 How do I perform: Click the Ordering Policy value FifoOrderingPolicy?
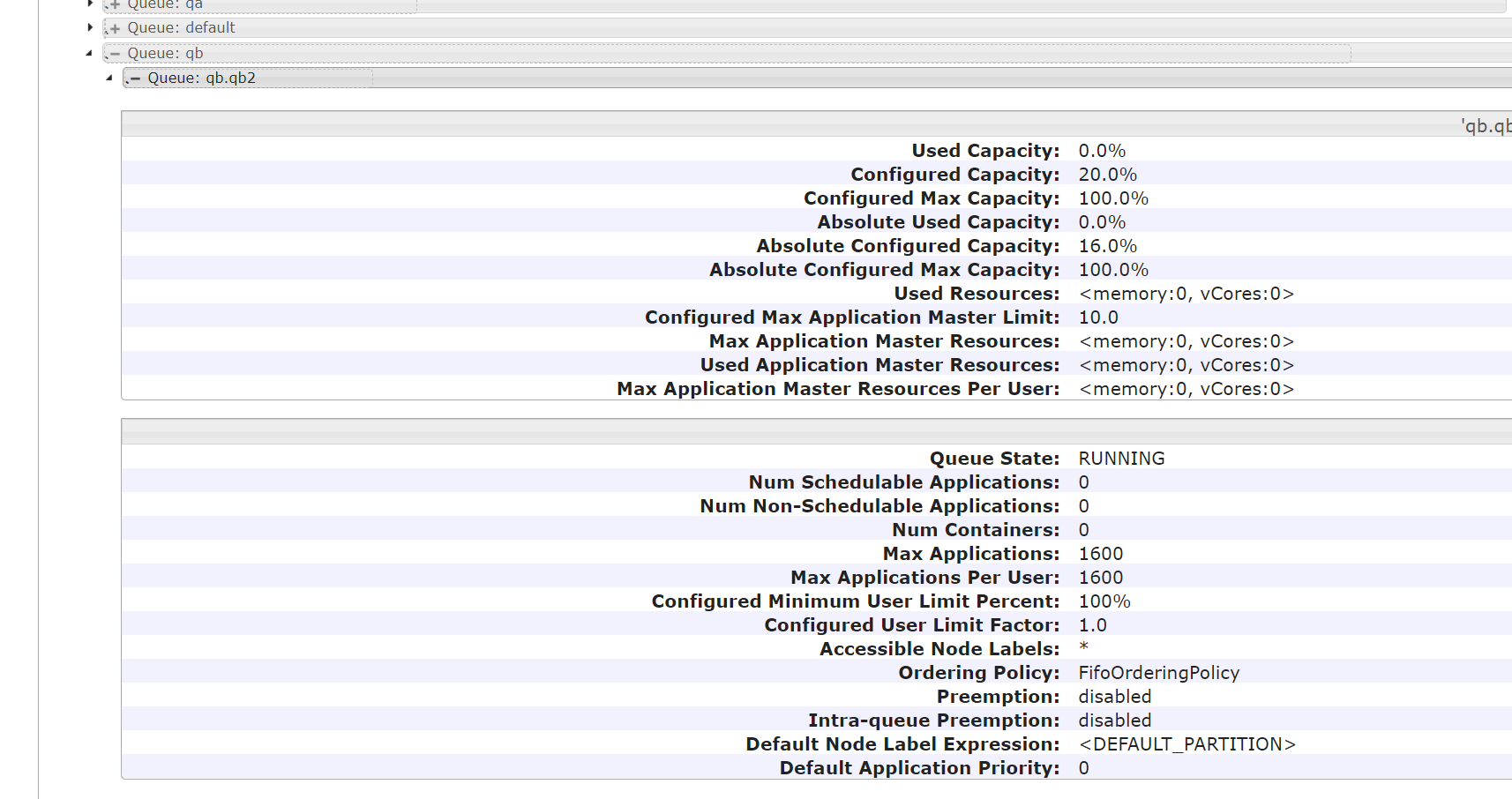click(x=1159, y=673)
